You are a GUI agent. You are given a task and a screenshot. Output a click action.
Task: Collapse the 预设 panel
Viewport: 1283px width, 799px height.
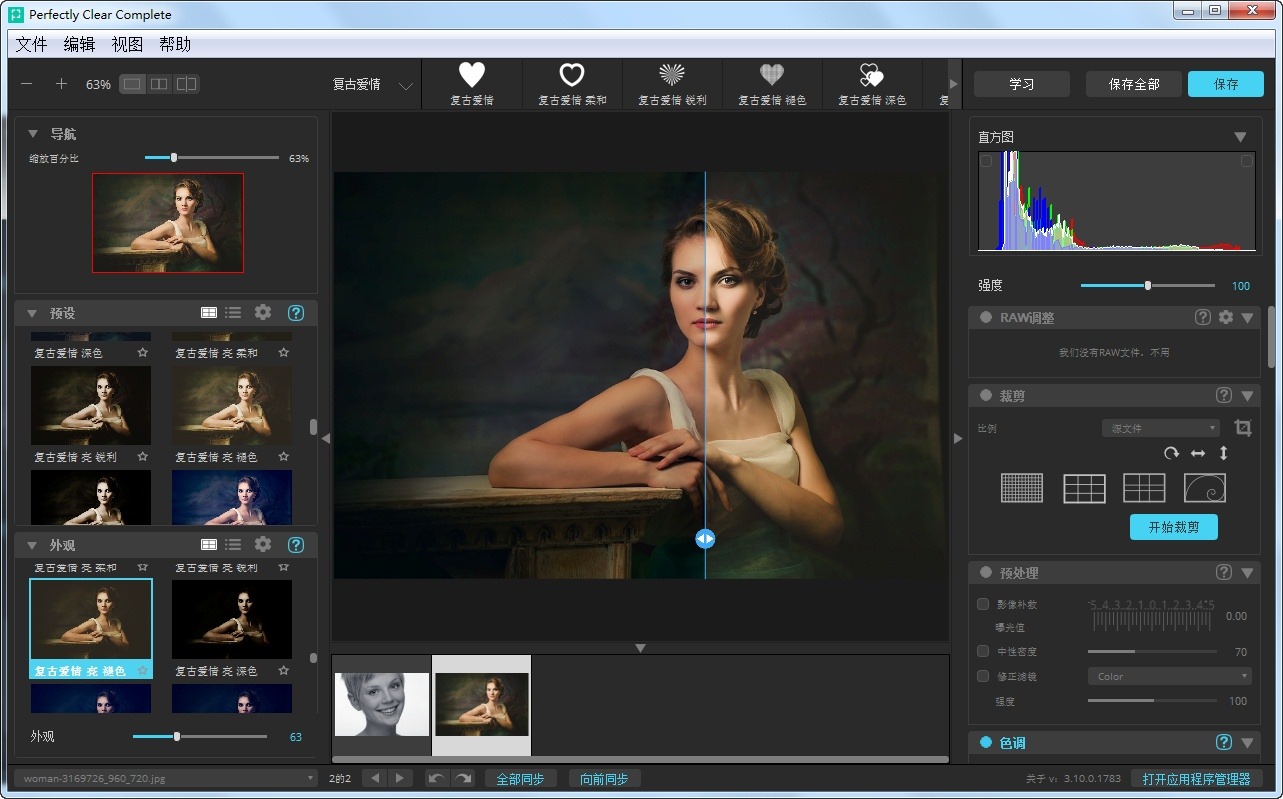point(33,313)
